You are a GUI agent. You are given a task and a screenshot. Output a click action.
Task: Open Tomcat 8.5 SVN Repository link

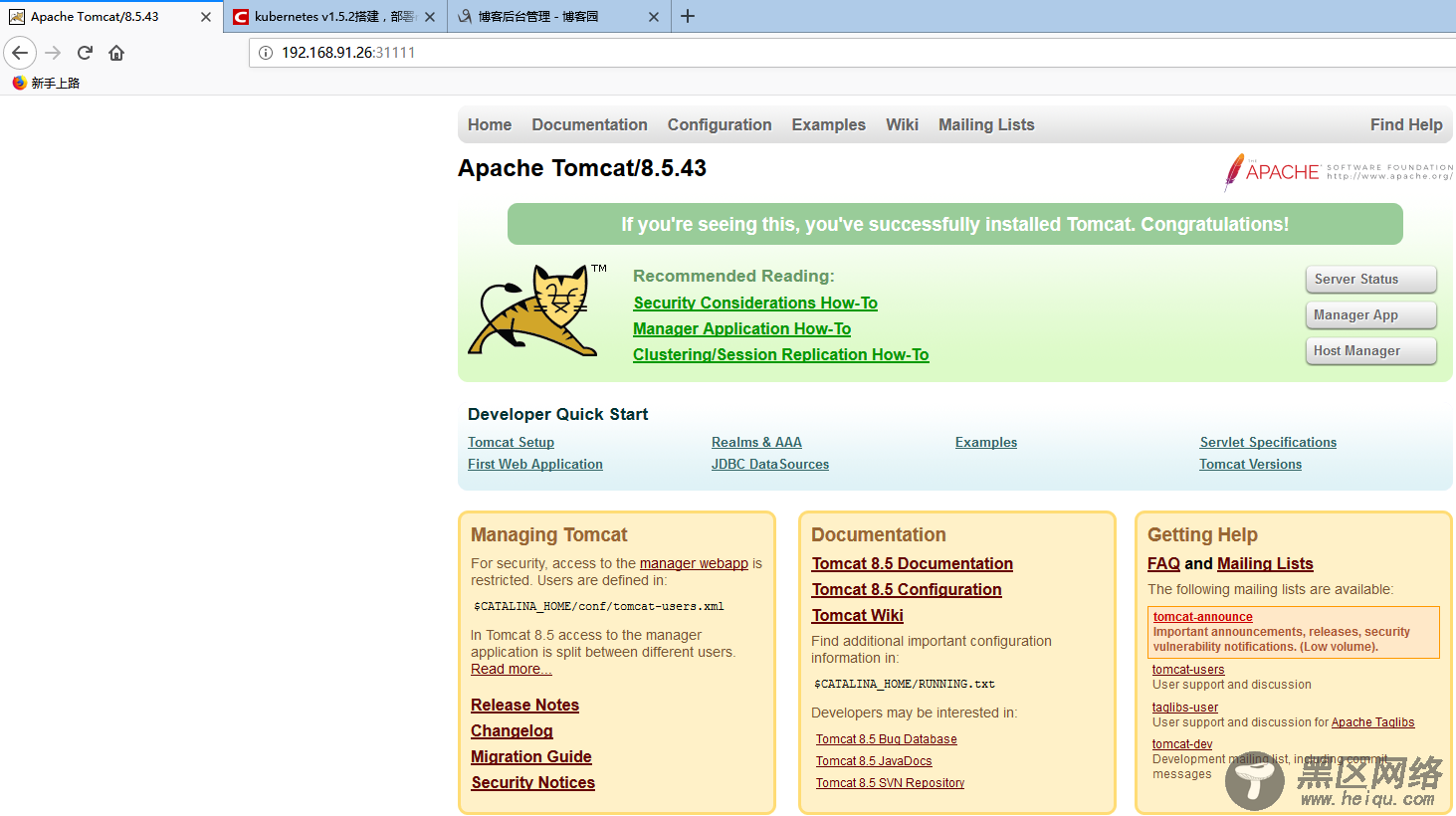pyautogui.click(x=891, y=783)
